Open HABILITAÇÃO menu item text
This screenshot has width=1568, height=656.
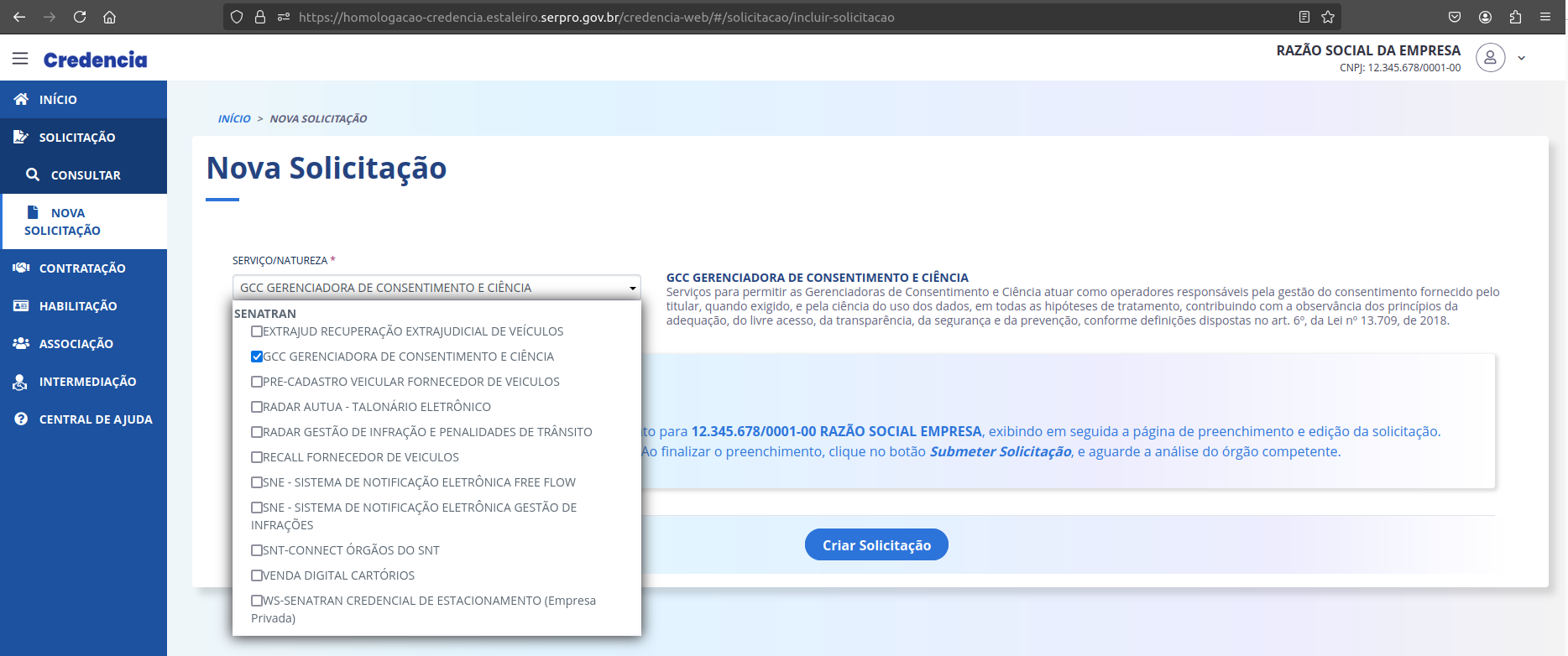tap(78, 306)
